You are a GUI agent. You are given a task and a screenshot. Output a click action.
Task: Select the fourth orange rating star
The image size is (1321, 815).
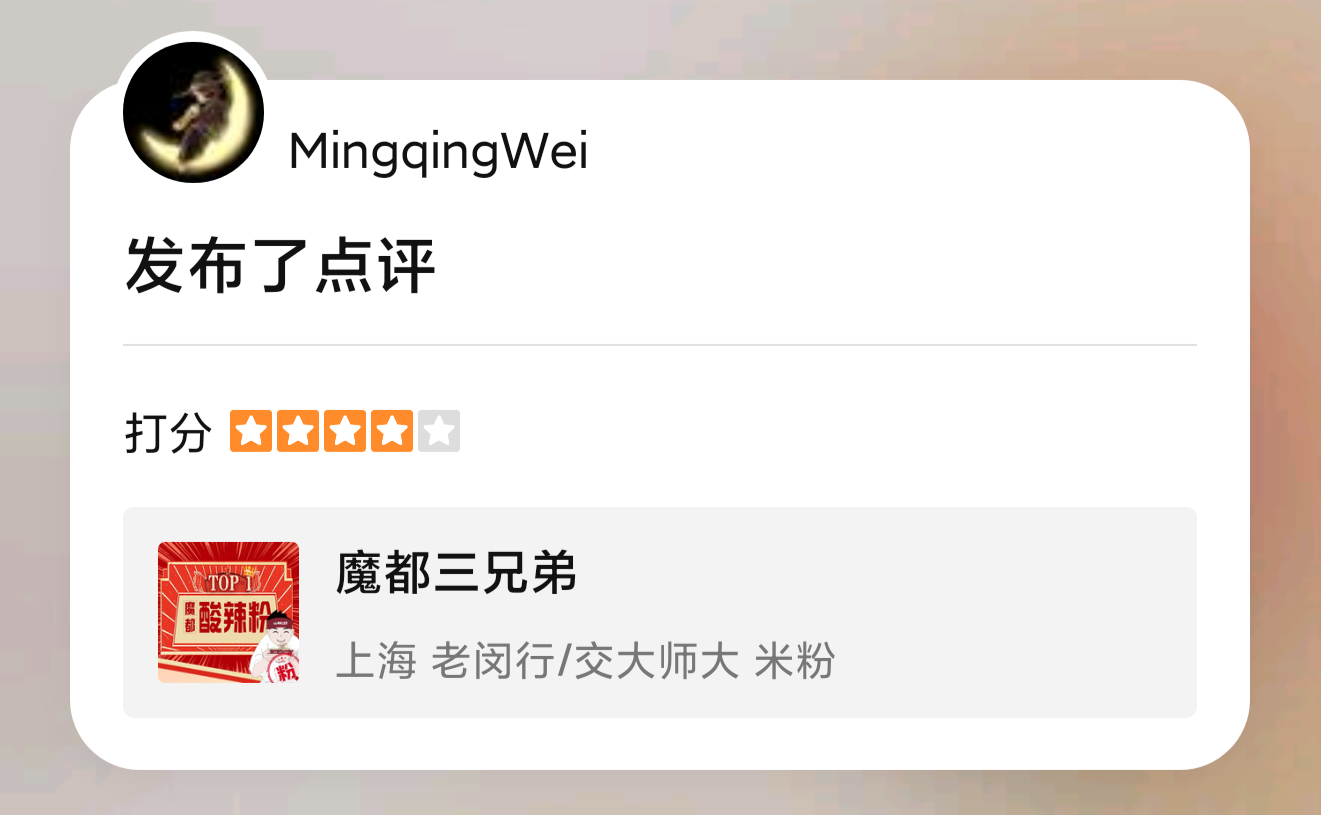392,431
